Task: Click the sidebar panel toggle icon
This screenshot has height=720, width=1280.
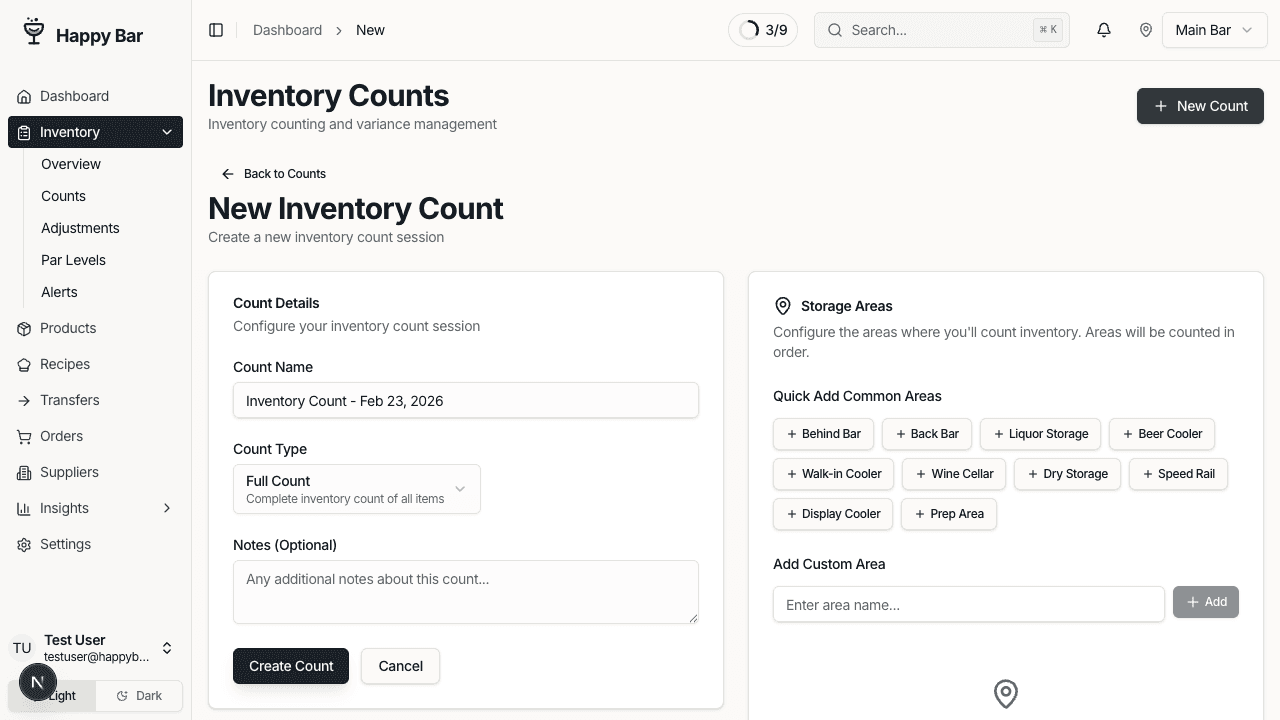Action: pyautogui.click(x=216, y=30)
